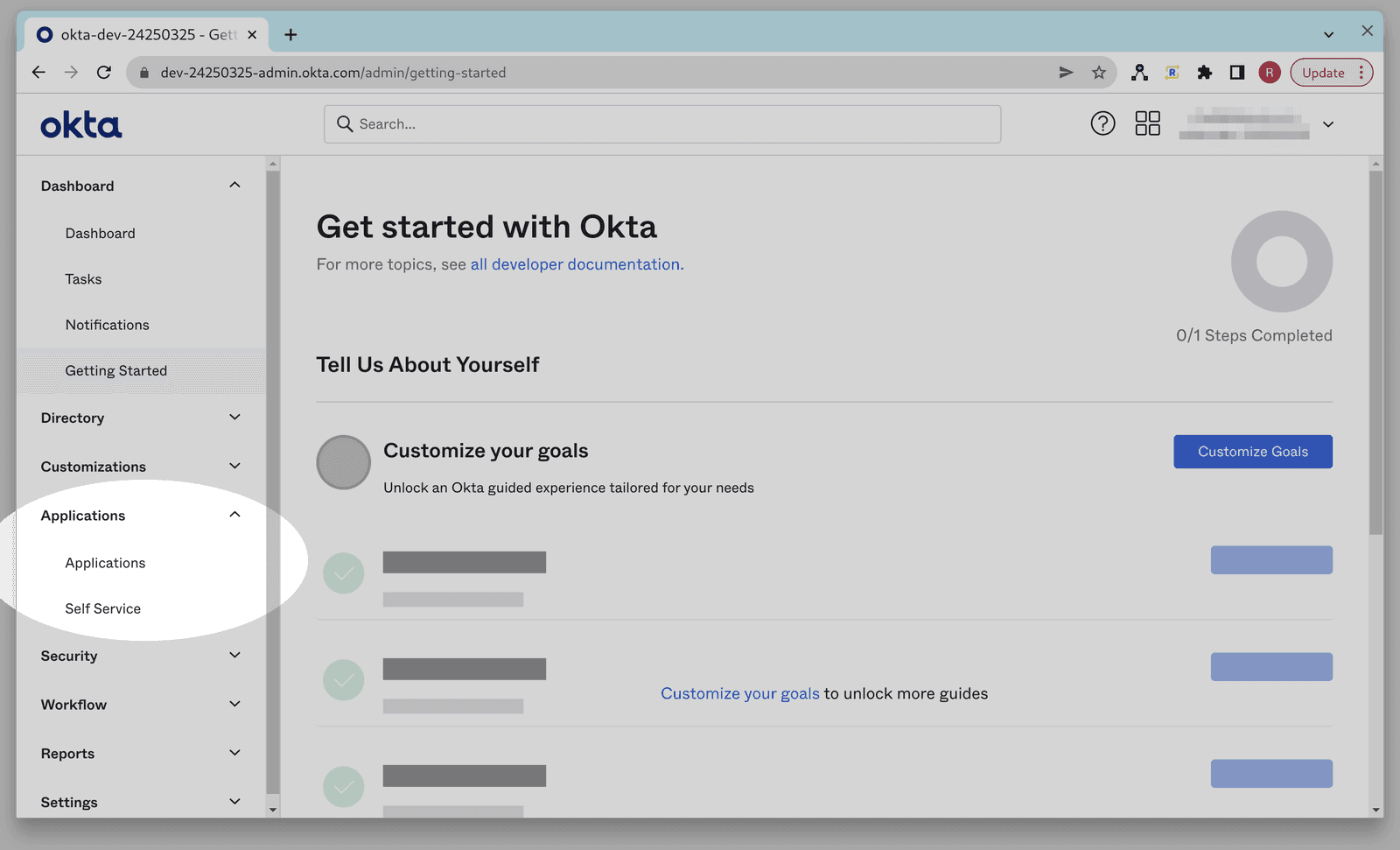1400x850 pixels.
Task: Open a new browser tab
Action: 290,34
